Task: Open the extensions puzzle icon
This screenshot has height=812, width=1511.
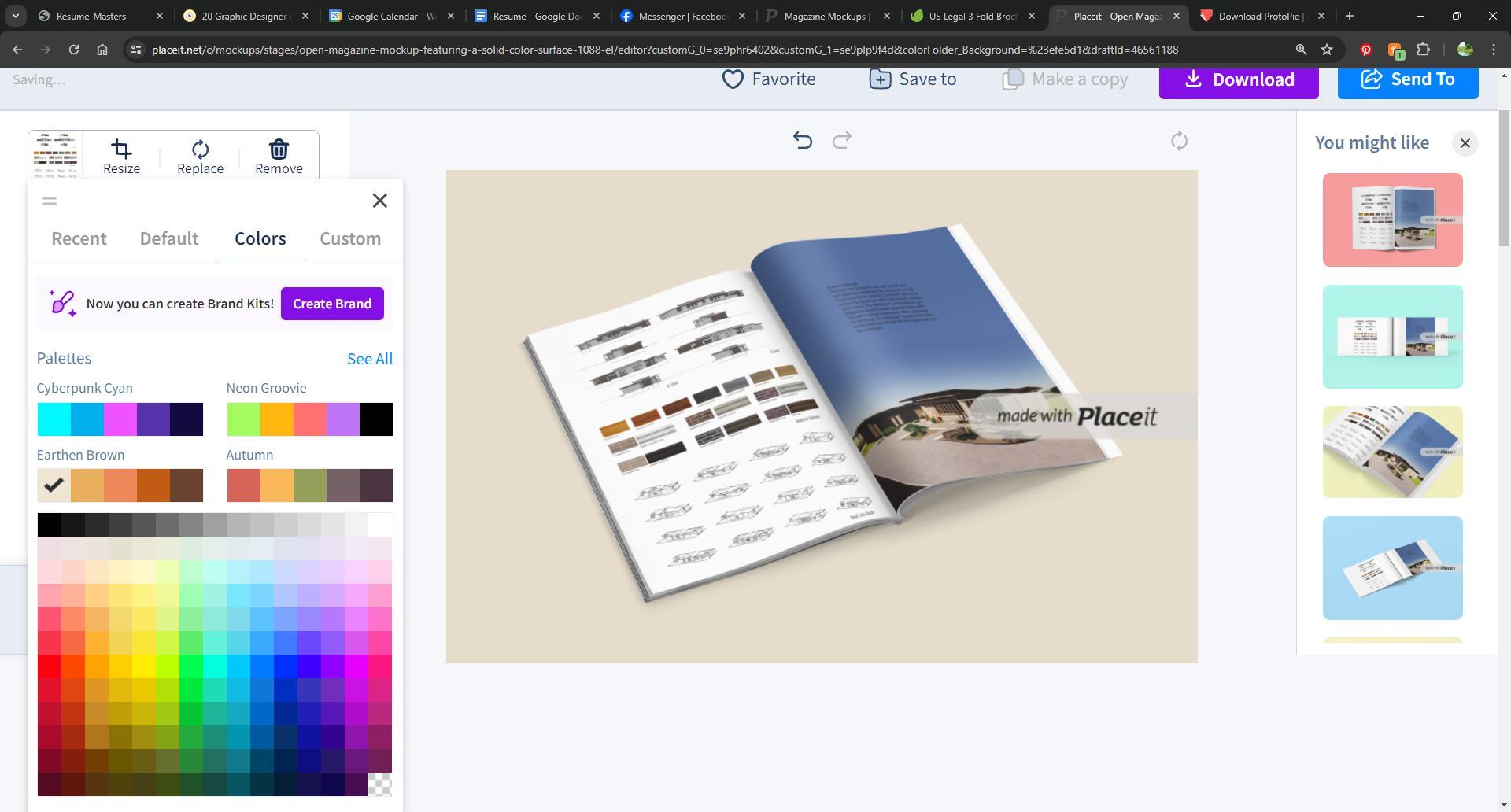Action: pos(1423,50)
